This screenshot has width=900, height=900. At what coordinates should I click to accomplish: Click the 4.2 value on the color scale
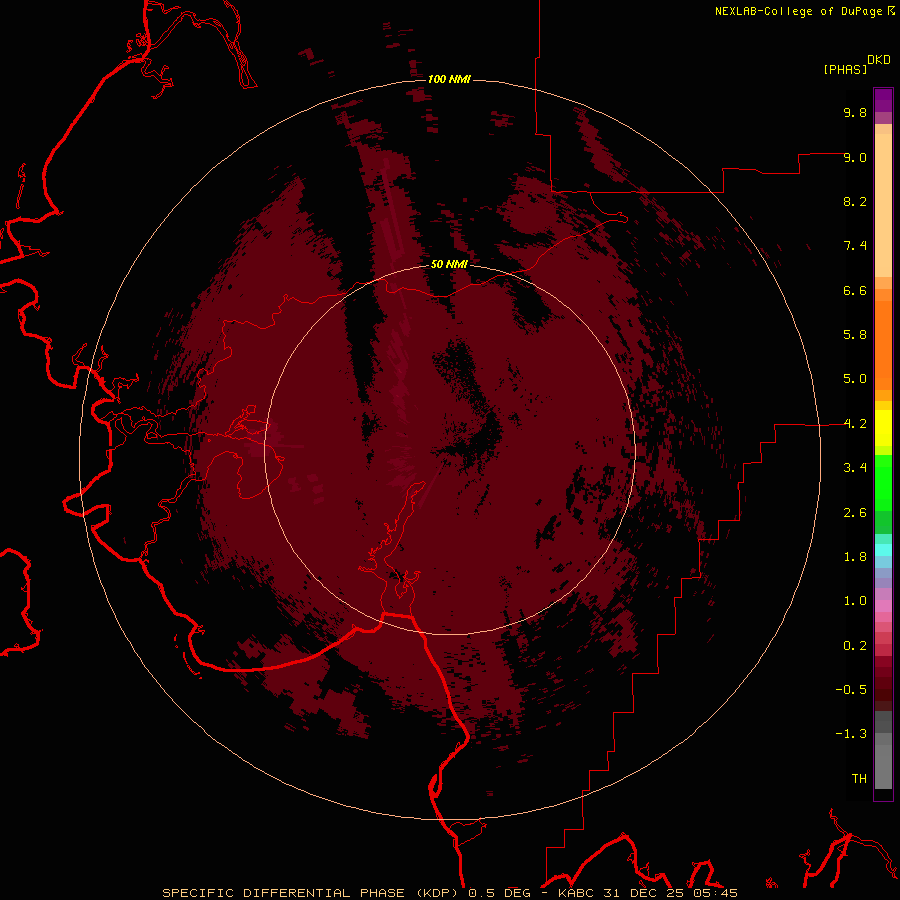855,424
